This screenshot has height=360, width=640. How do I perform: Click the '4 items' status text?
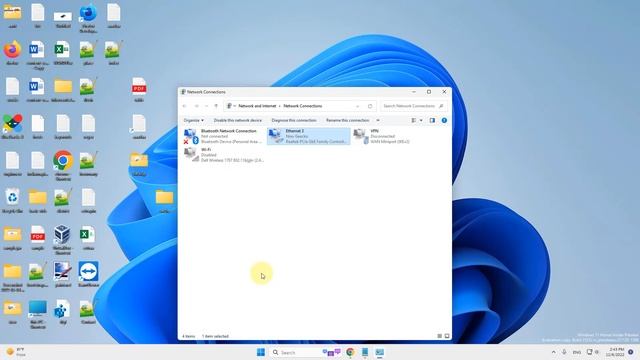click(x=189, y=336)
